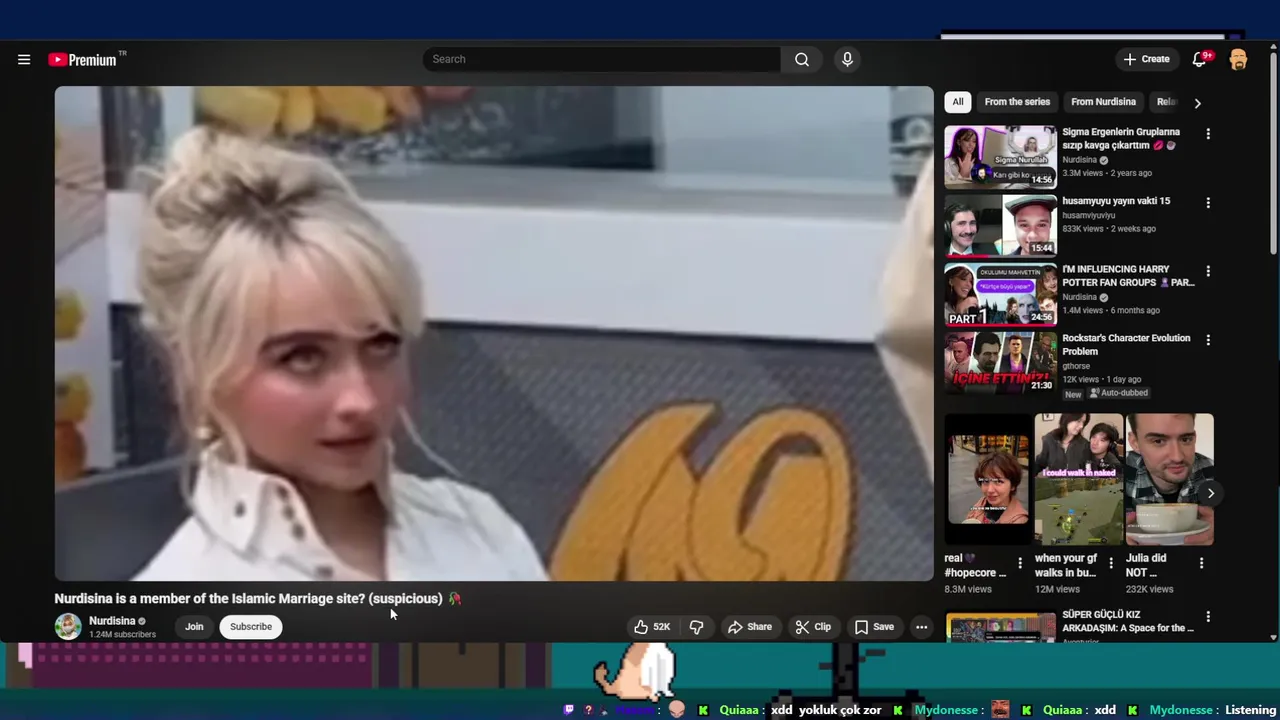Create a Clip of the video
Screen dimensions: 1280x720
(813, 627)
